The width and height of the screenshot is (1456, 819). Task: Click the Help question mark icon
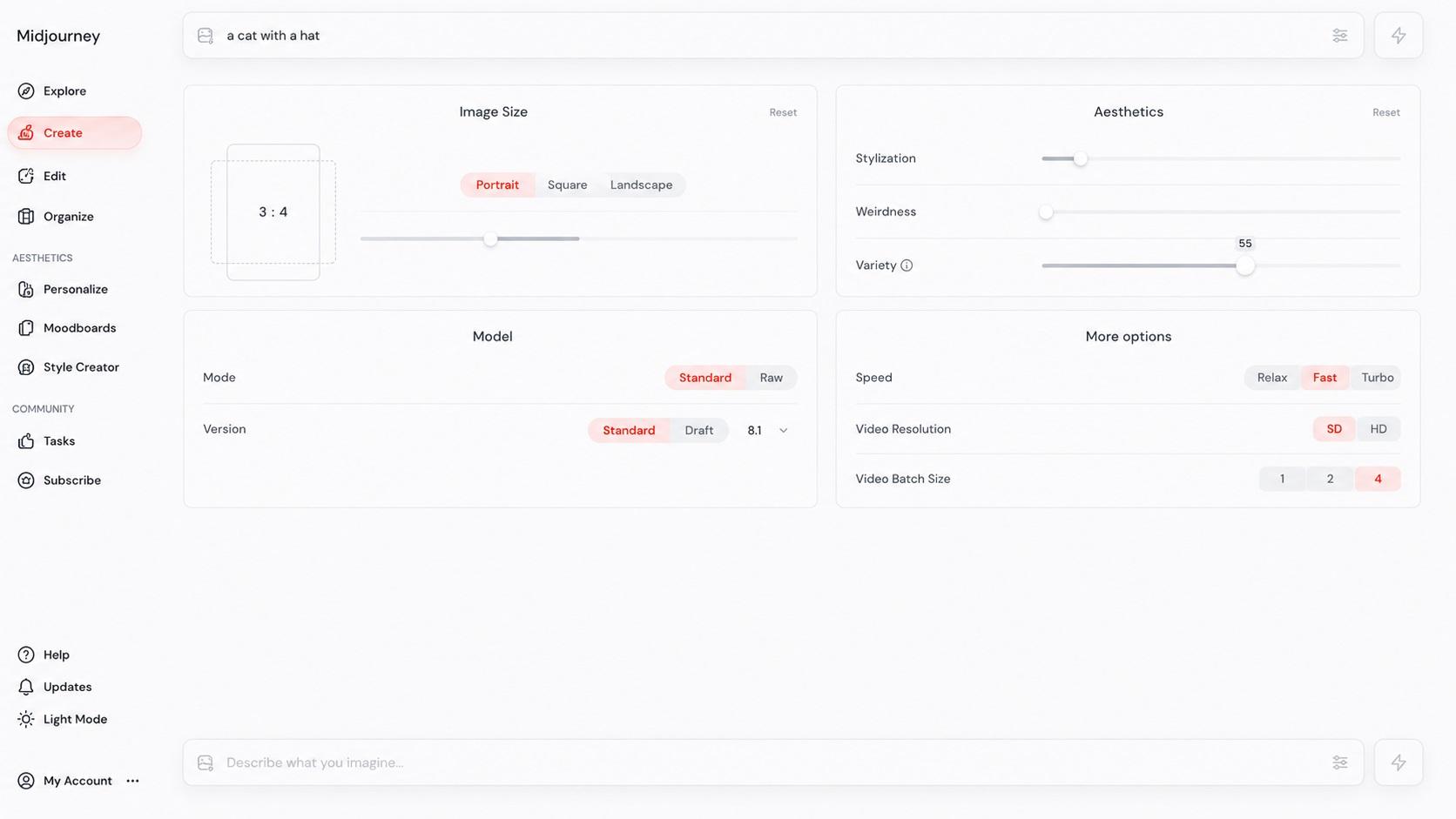click(x=26, y=655)
